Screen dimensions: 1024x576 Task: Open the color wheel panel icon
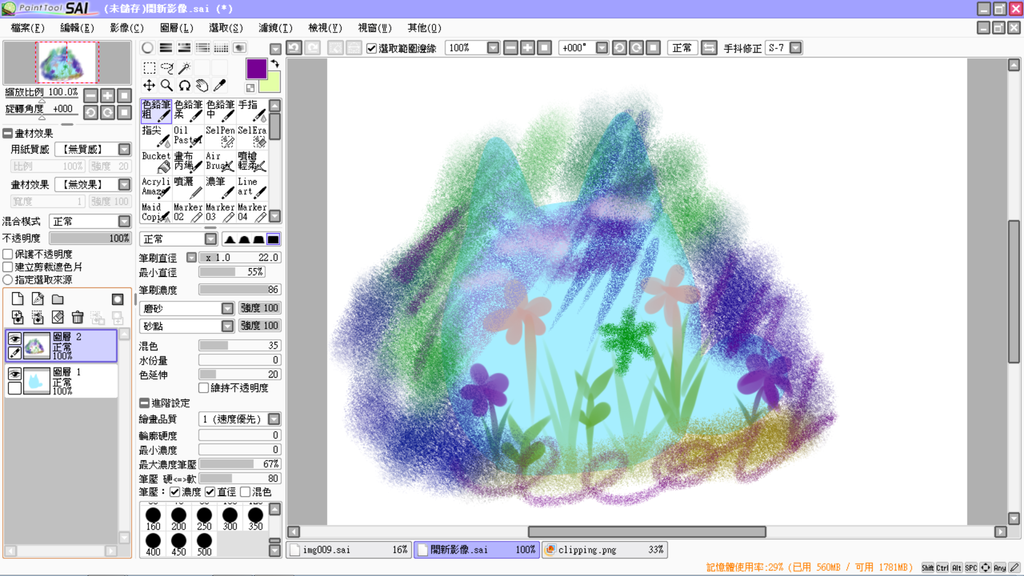(x=148, y=48)
